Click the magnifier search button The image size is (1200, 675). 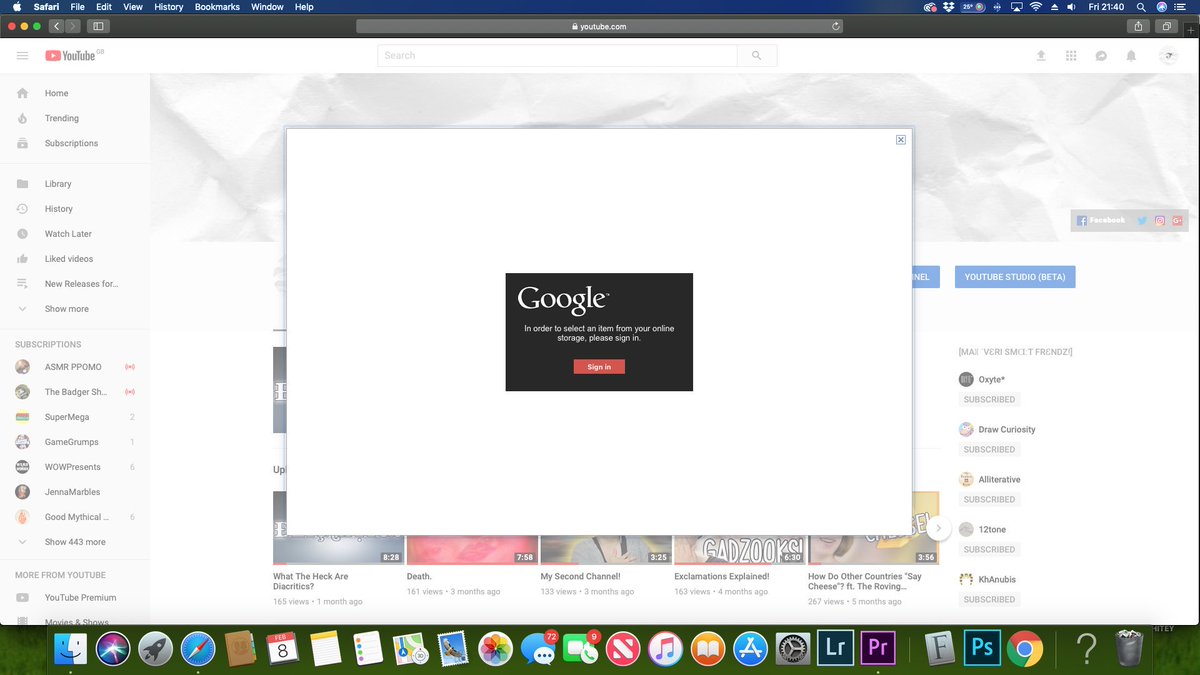pyautogui.click(x=757, y=56)
